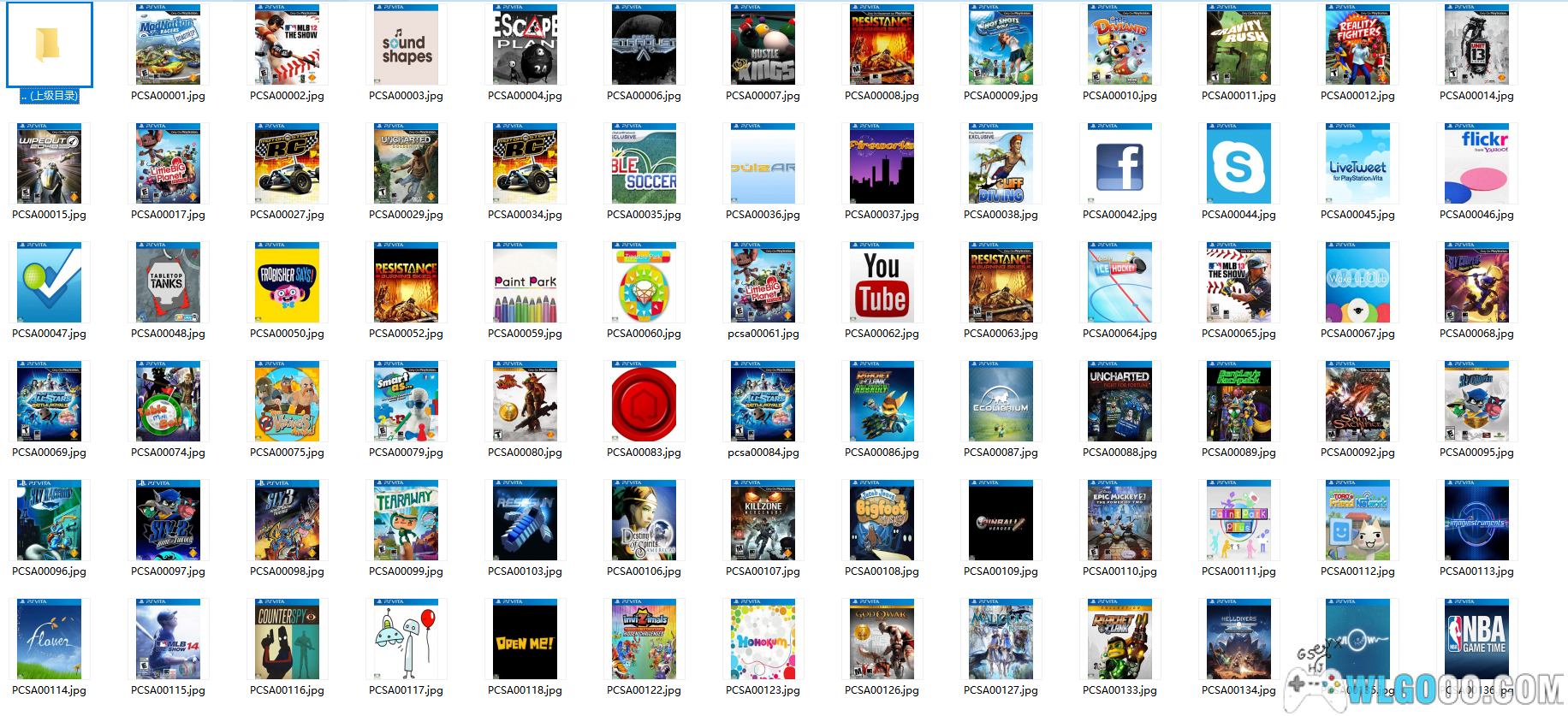Open the parent directory folder icon

coord(49,44)
